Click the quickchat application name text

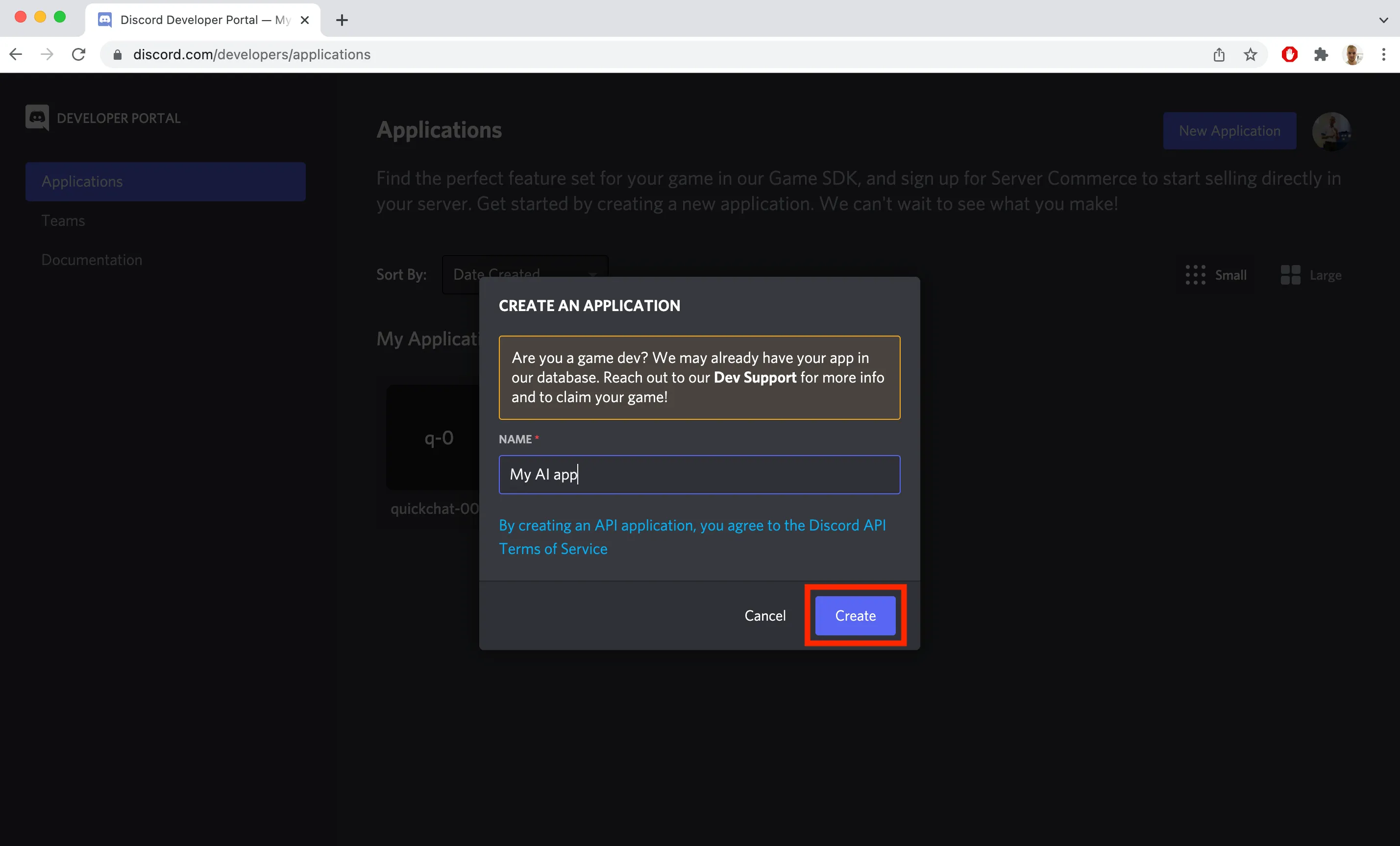pyautogui.click(x=435, y=508)
